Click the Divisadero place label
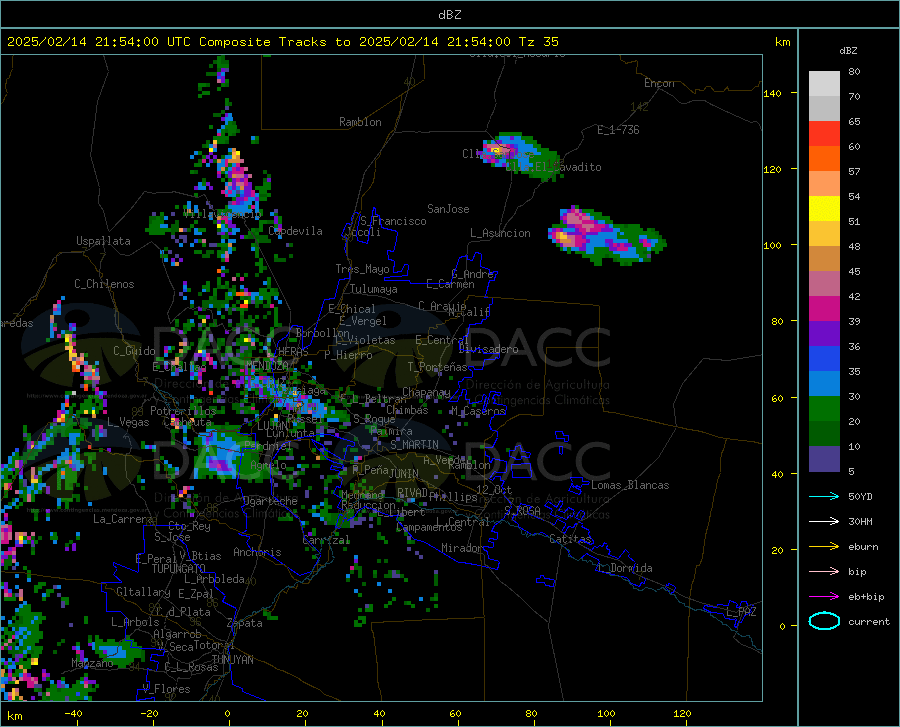The width and height of the screenshot is (900, 727). tap(488, 349)
